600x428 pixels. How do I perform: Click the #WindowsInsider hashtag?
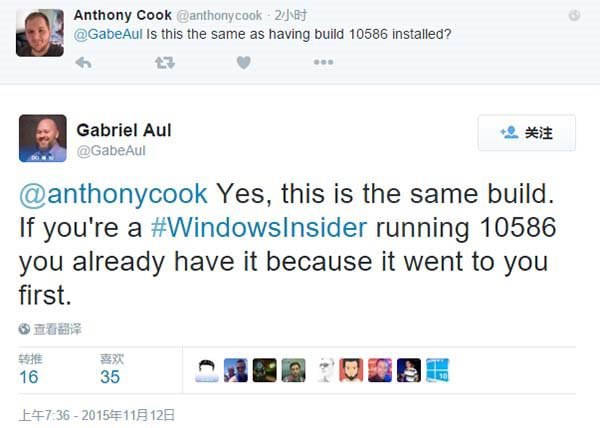259,227
